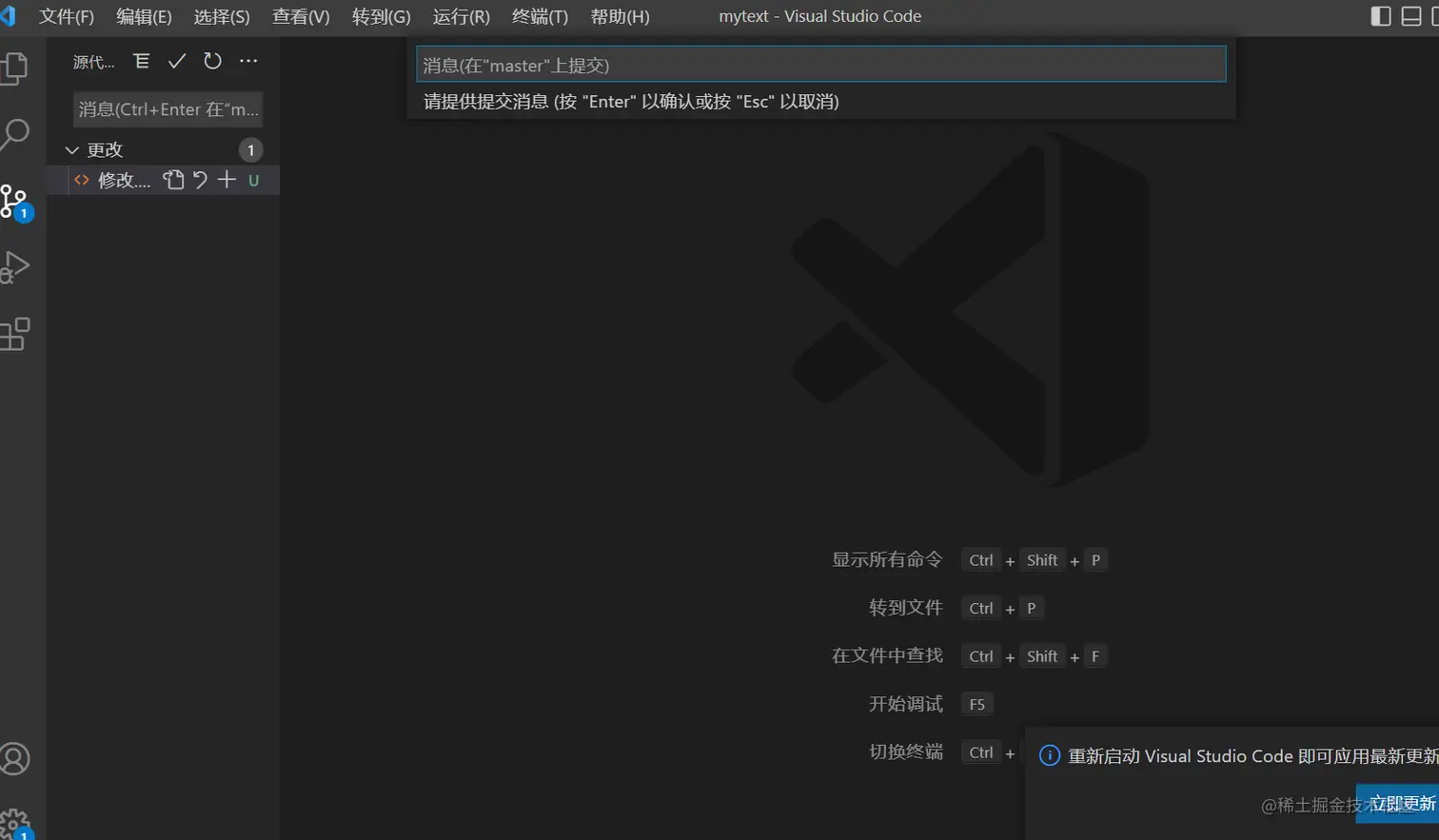1439x840 pixels.
Task: Toggle the primary side bar layout icon
Action: [1380, 16]
